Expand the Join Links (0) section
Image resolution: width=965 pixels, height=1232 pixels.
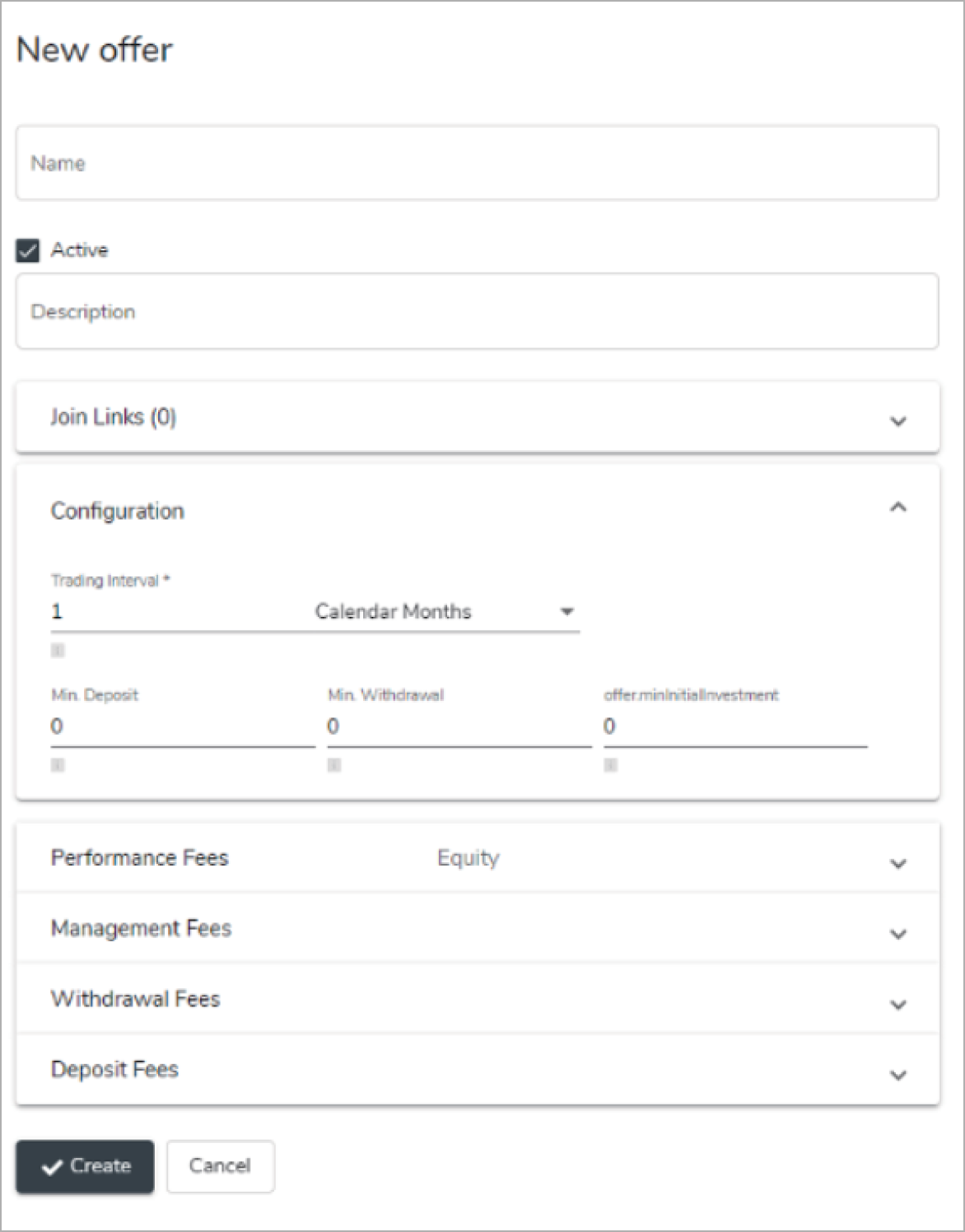(897, 421)
